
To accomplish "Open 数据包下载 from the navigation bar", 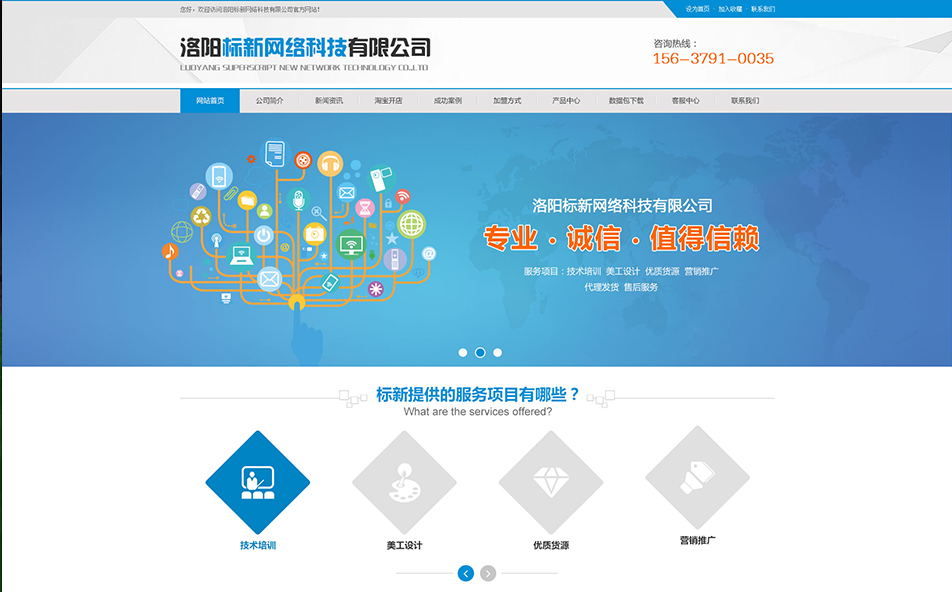I will pos(626,101).
